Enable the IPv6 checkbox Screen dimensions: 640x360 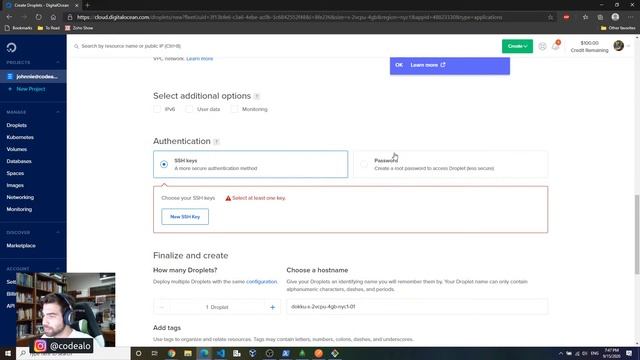[x=157, y=109]
